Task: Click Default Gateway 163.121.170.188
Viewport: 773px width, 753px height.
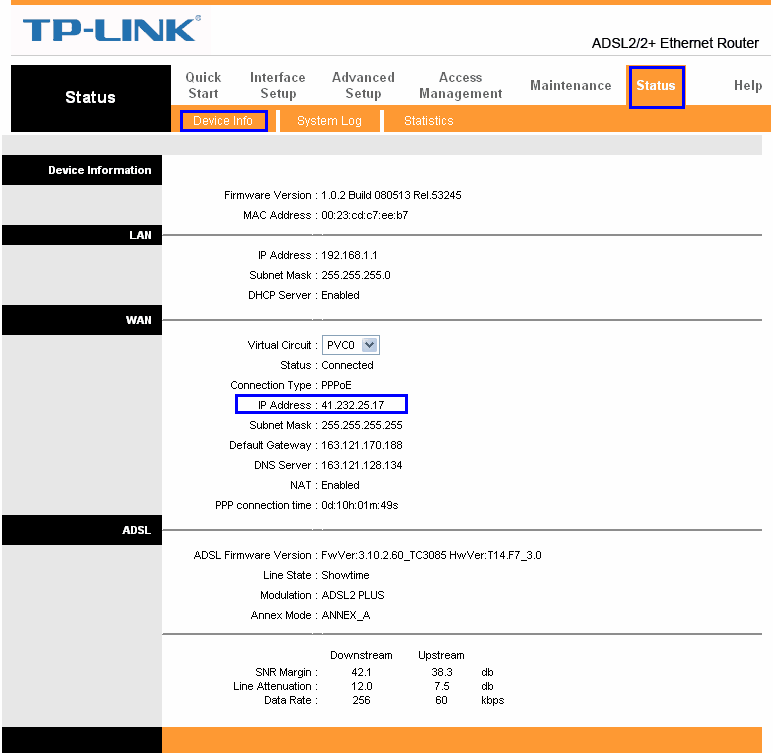Action: (x=361, y=445)
